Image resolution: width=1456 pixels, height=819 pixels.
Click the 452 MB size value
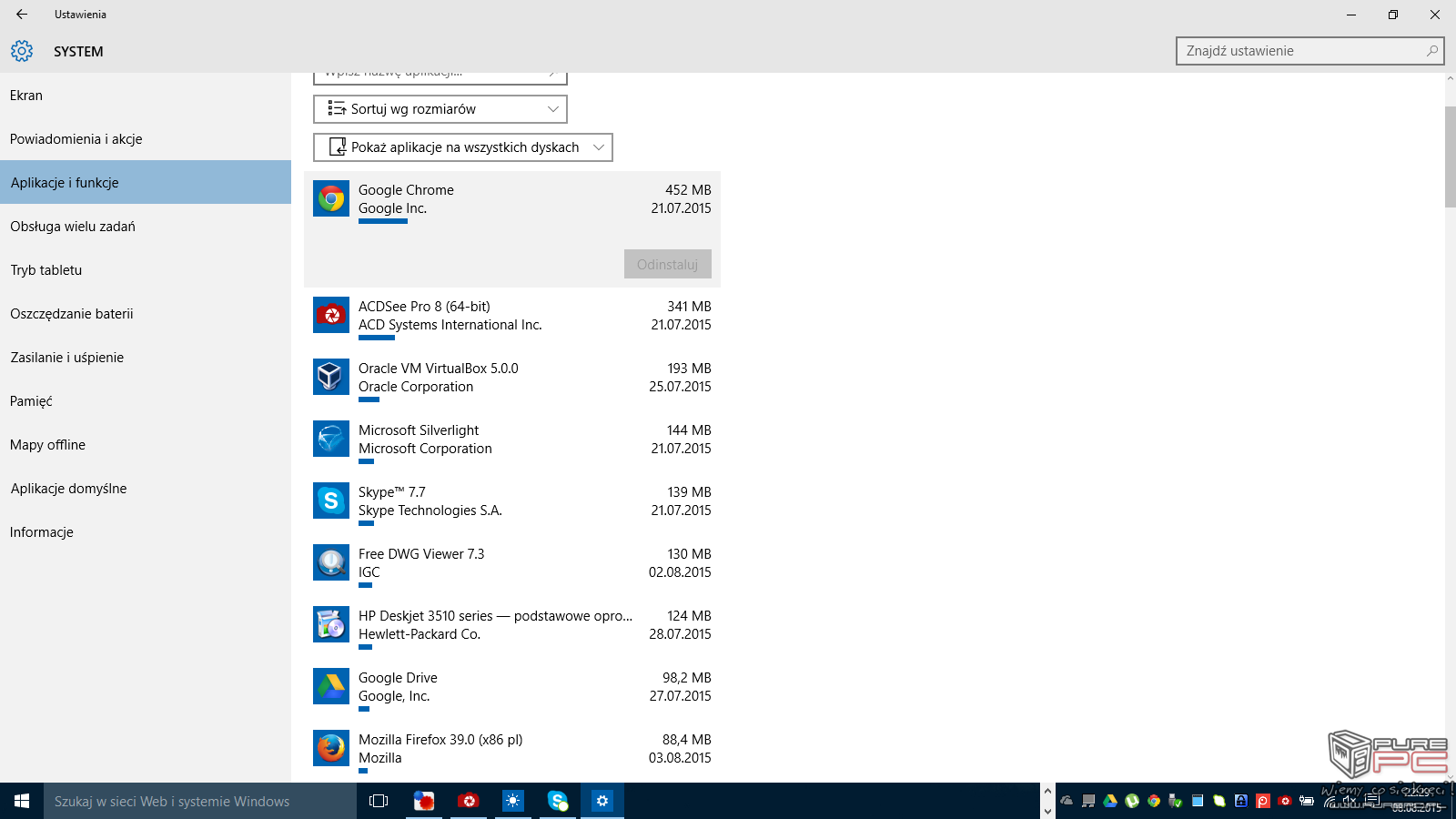[688, 189]
